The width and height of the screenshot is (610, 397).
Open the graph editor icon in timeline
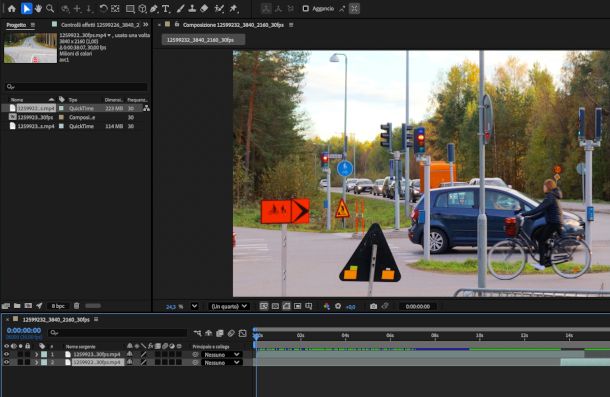pyautogui.click(x=243, y=333)
